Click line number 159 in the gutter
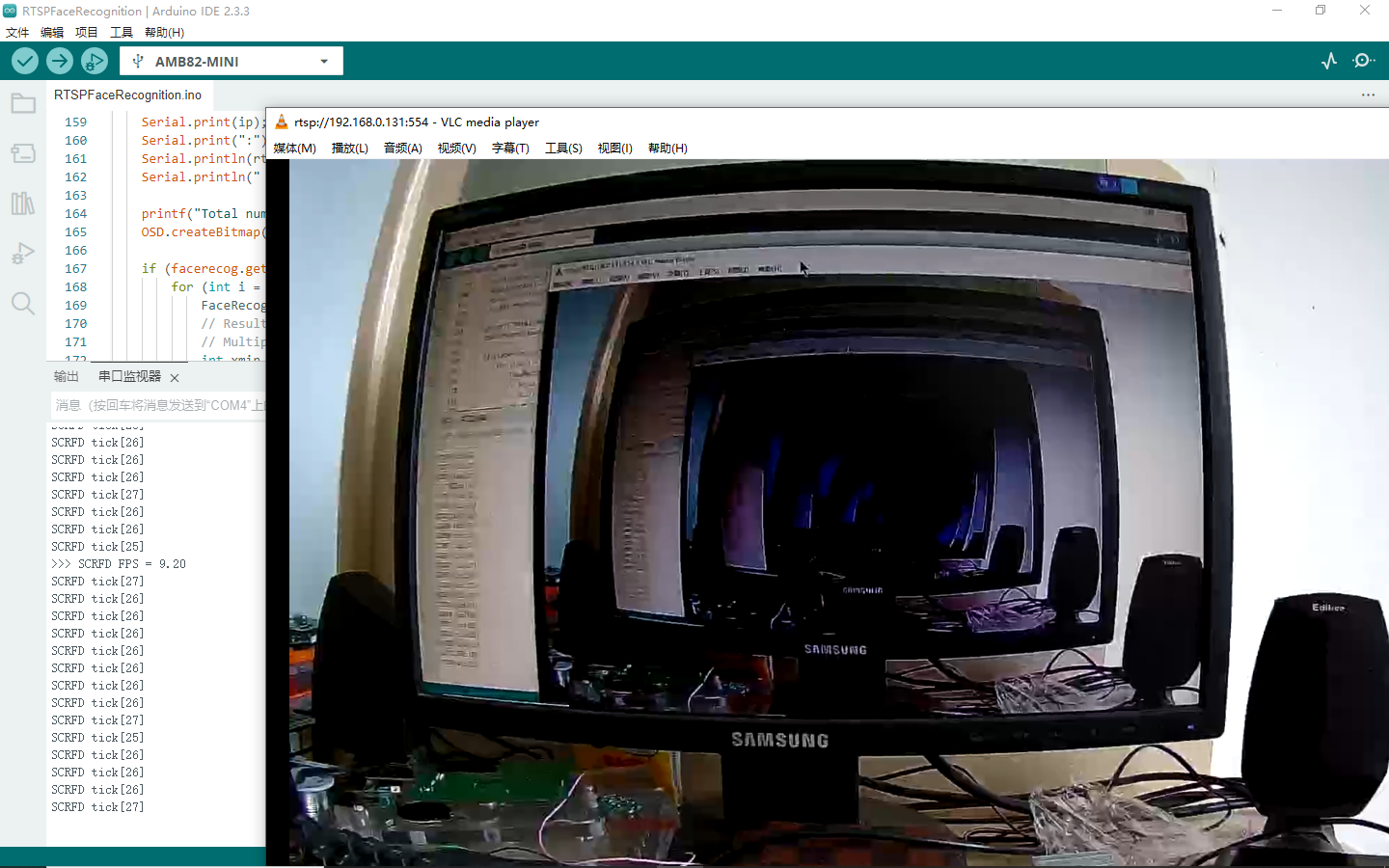The image size is (1389, 868). [75, 122]
